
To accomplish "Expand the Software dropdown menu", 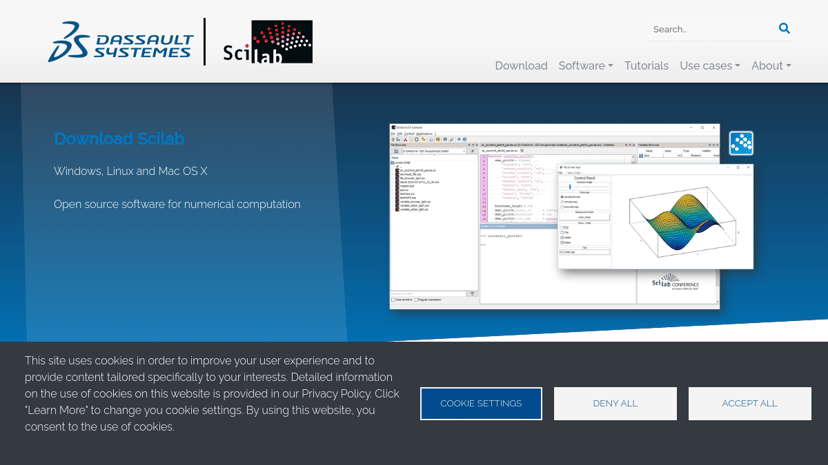I will (x=586, y=65).
